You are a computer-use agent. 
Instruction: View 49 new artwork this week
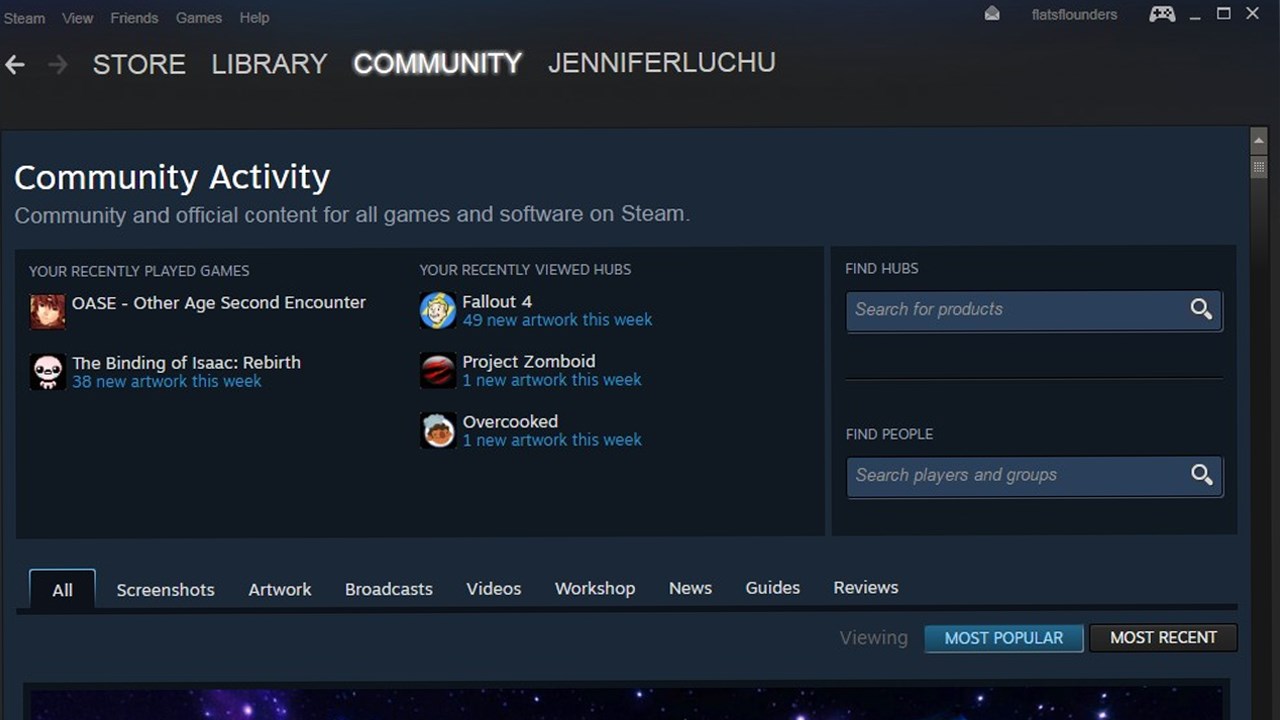point(557,320)
